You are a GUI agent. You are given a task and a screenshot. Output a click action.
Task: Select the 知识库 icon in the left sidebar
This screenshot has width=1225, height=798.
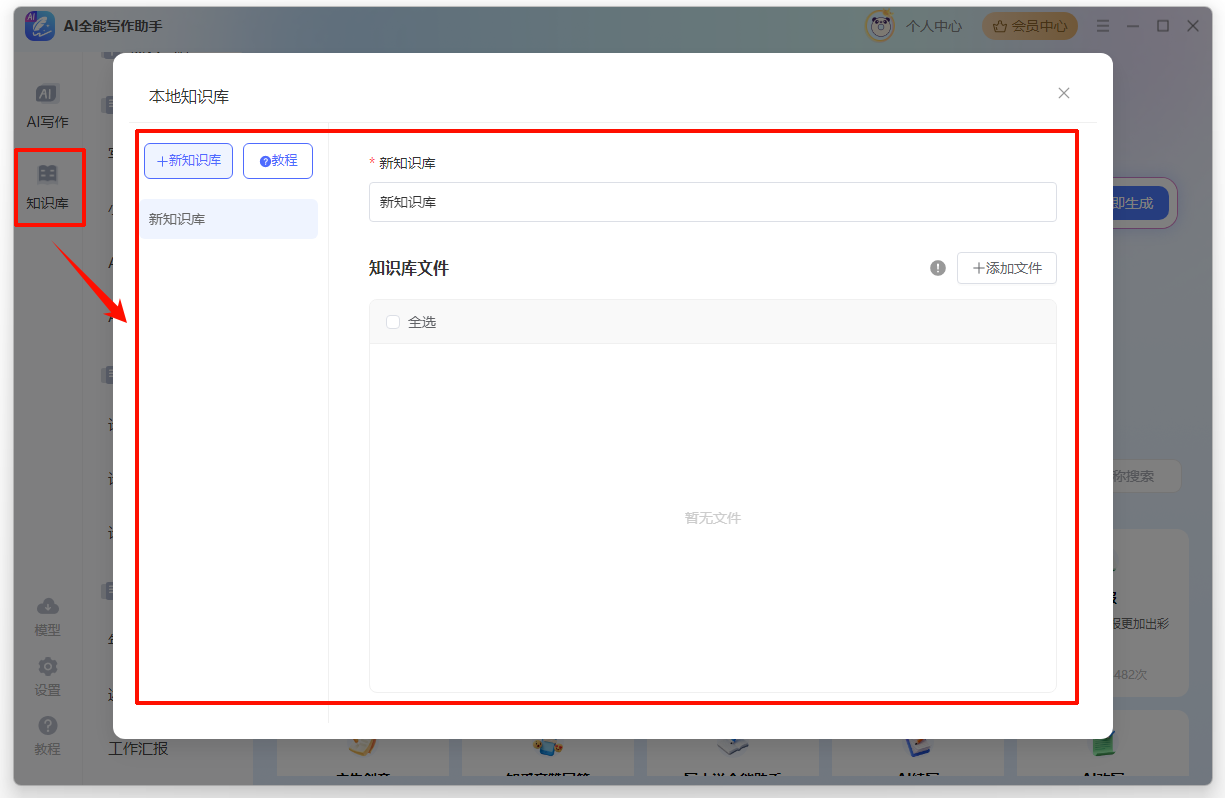[x=49, y=186]
